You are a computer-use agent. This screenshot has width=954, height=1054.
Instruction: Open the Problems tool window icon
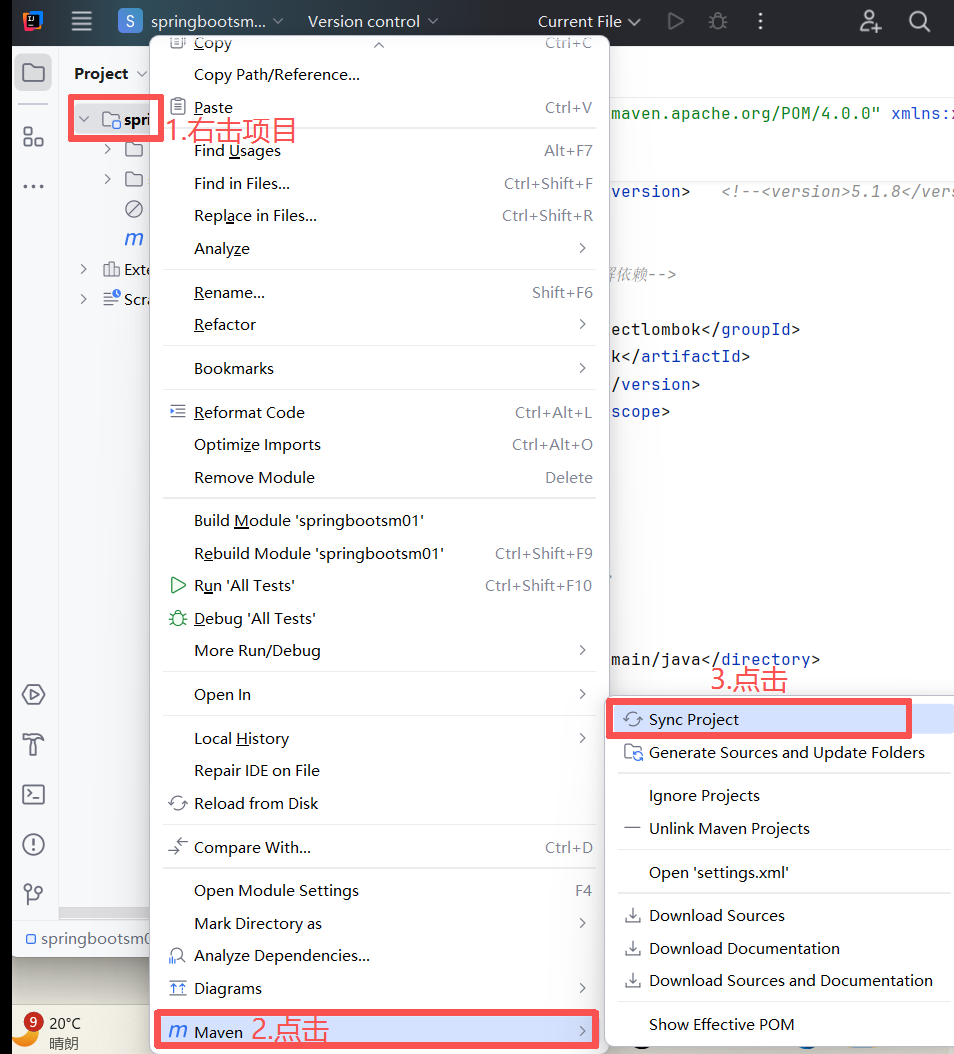pyautogui.click(x=34, y=844)
